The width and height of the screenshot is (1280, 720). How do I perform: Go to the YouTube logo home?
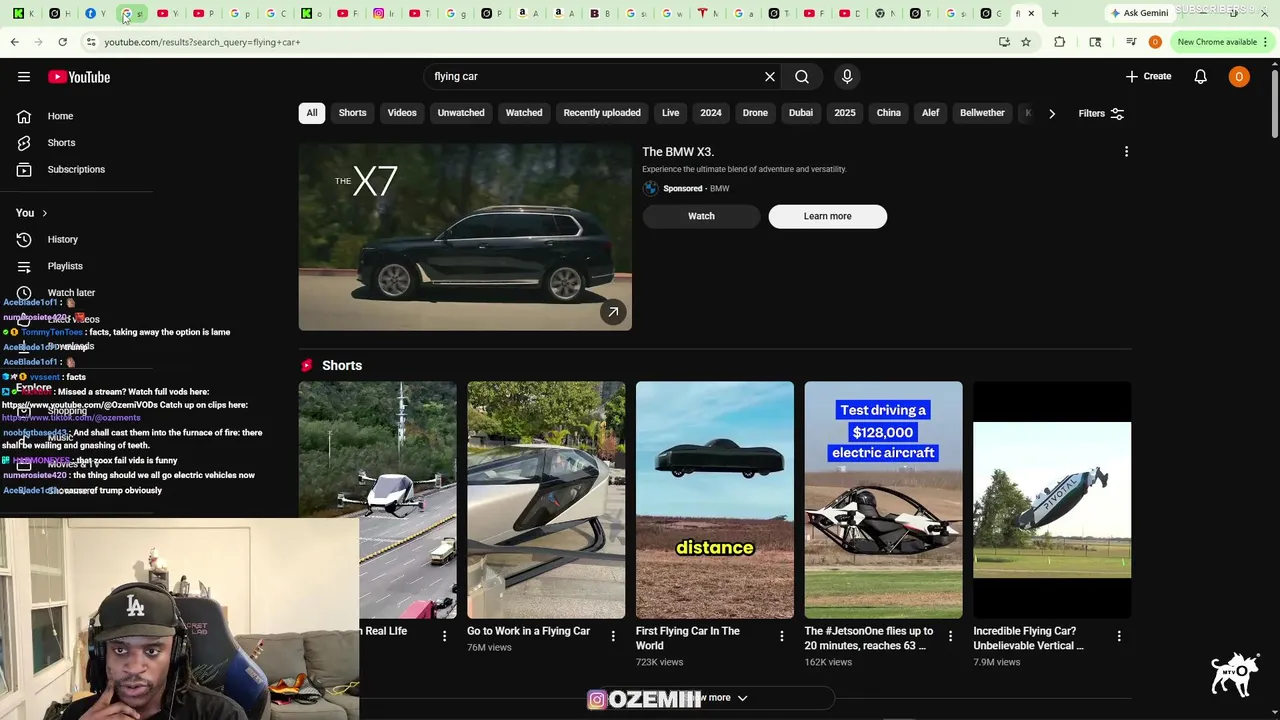(x=79, y=77)
